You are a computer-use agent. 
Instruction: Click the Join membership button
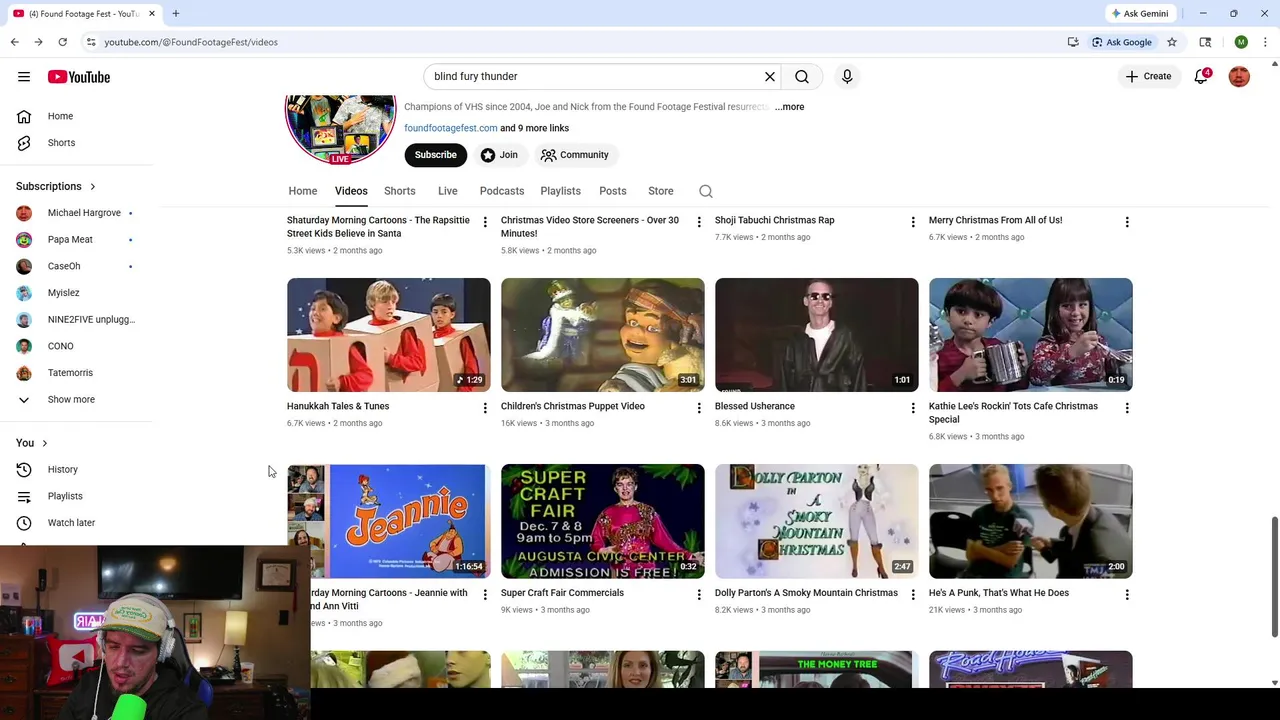pos(499,155)
